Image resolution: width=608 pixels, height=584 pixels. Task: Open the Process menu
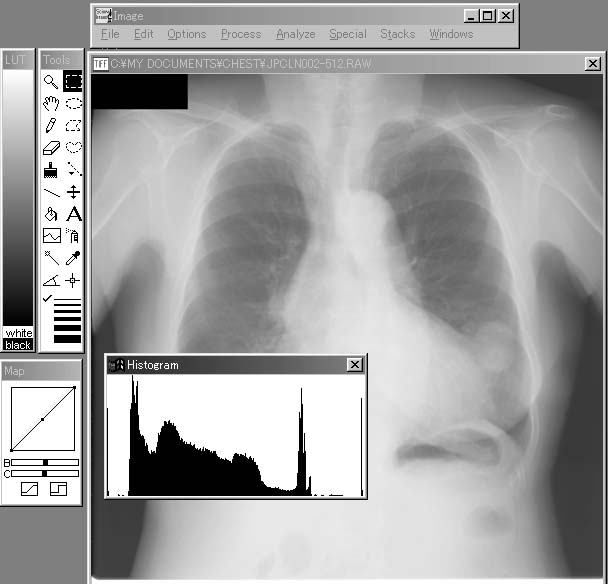(x=240, y=34)
